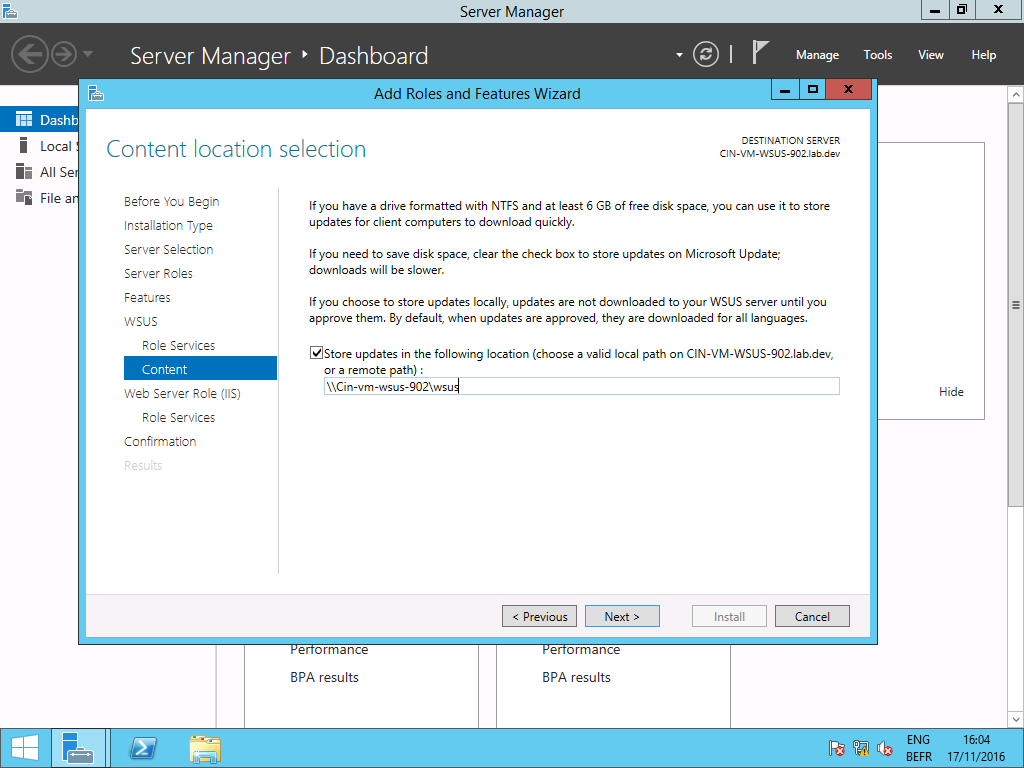1024x768 pixels.
Task: Click ENG BEFR language indicator
Action: (918, 748)
